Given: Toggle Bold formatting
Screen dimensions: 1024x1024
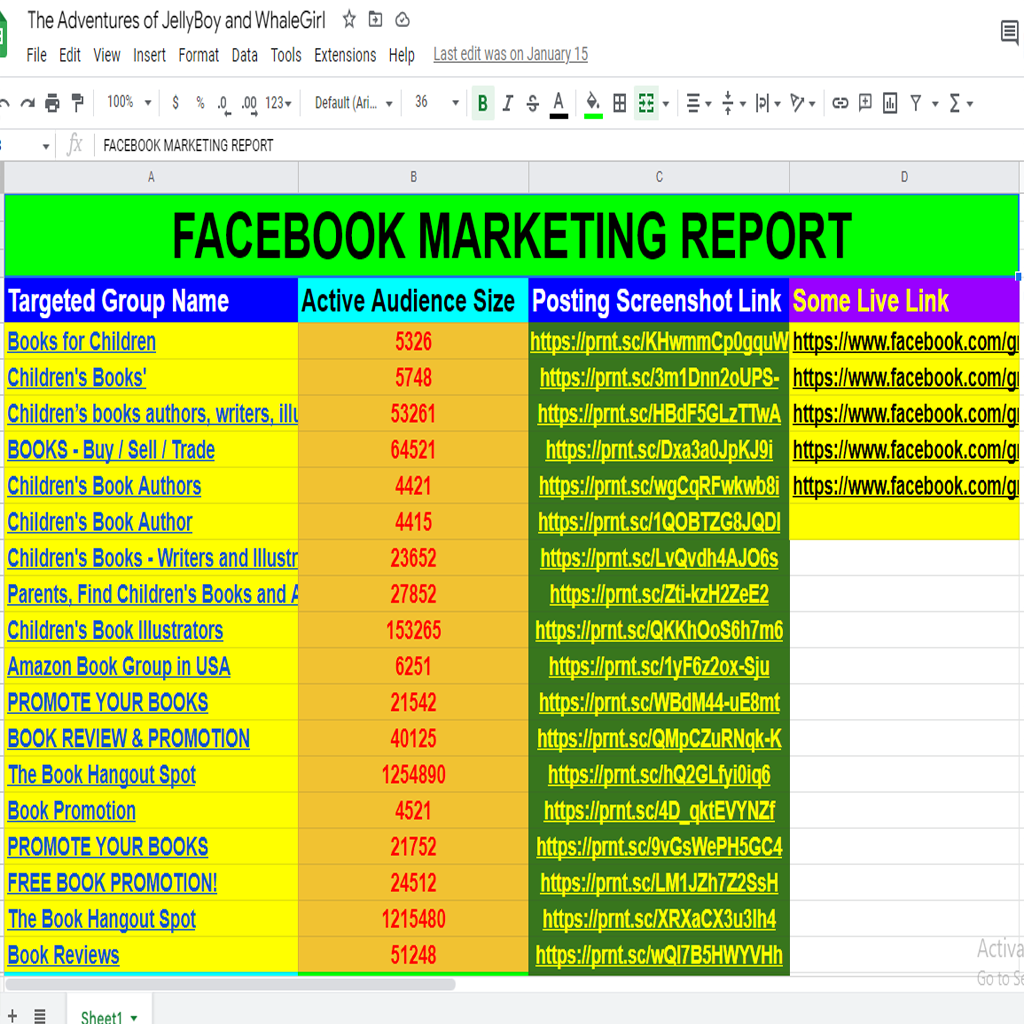Looking at the screenshot, I should 483,103.
